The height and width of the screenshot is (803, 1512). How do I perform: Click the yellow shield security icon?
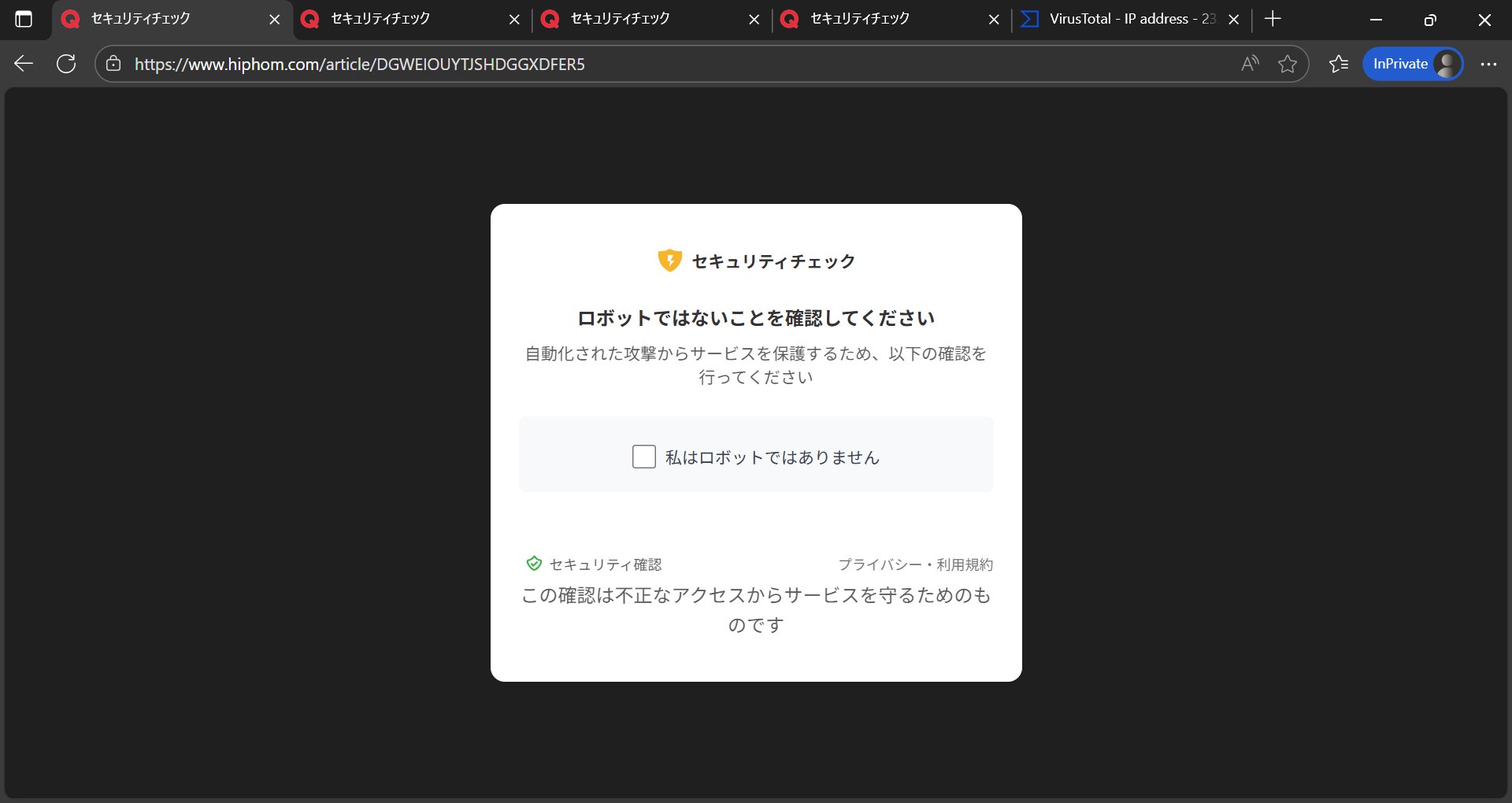[669, 260]
